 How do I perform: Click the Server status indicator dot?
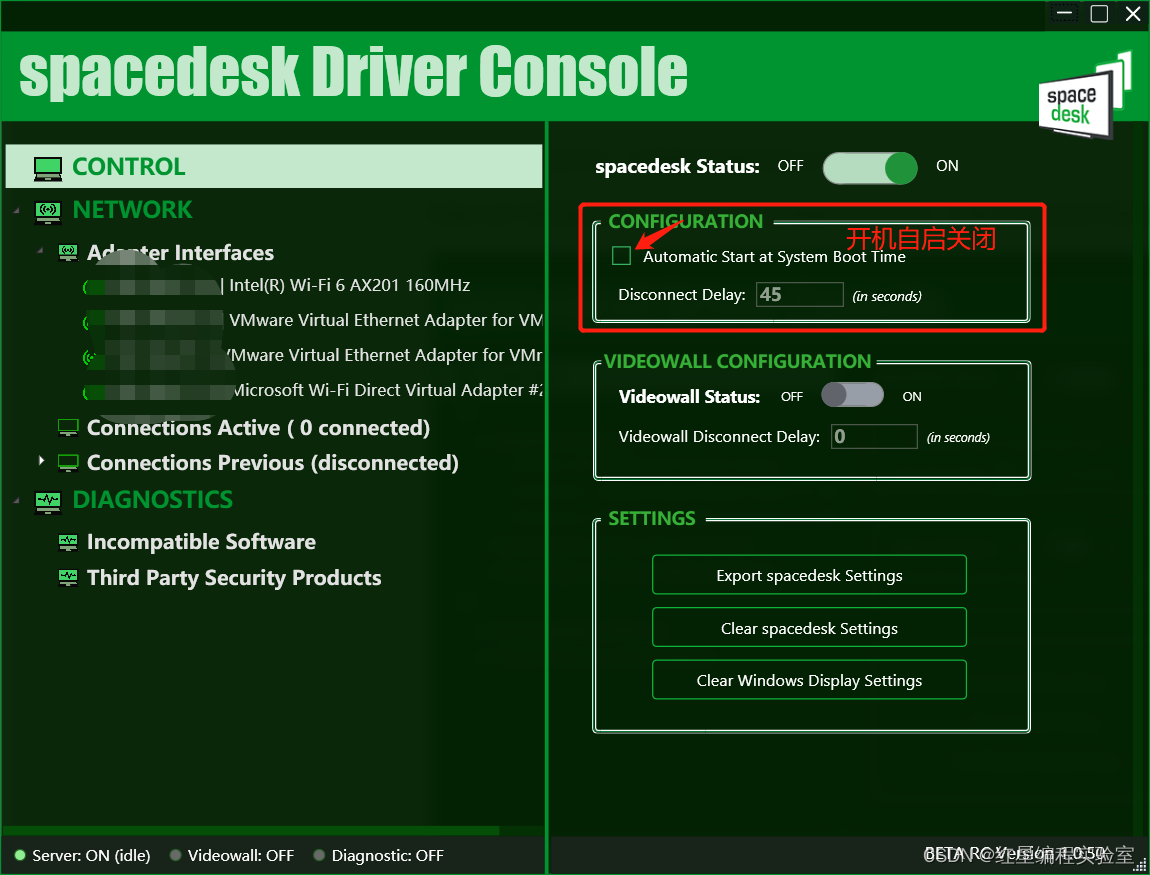point(20,855)
